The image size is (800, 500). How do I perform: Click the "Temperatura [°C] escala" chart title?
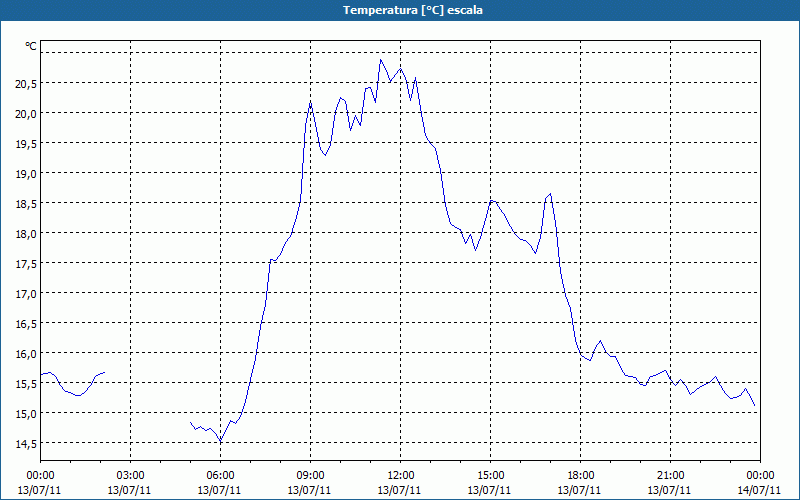pos(413,10)
